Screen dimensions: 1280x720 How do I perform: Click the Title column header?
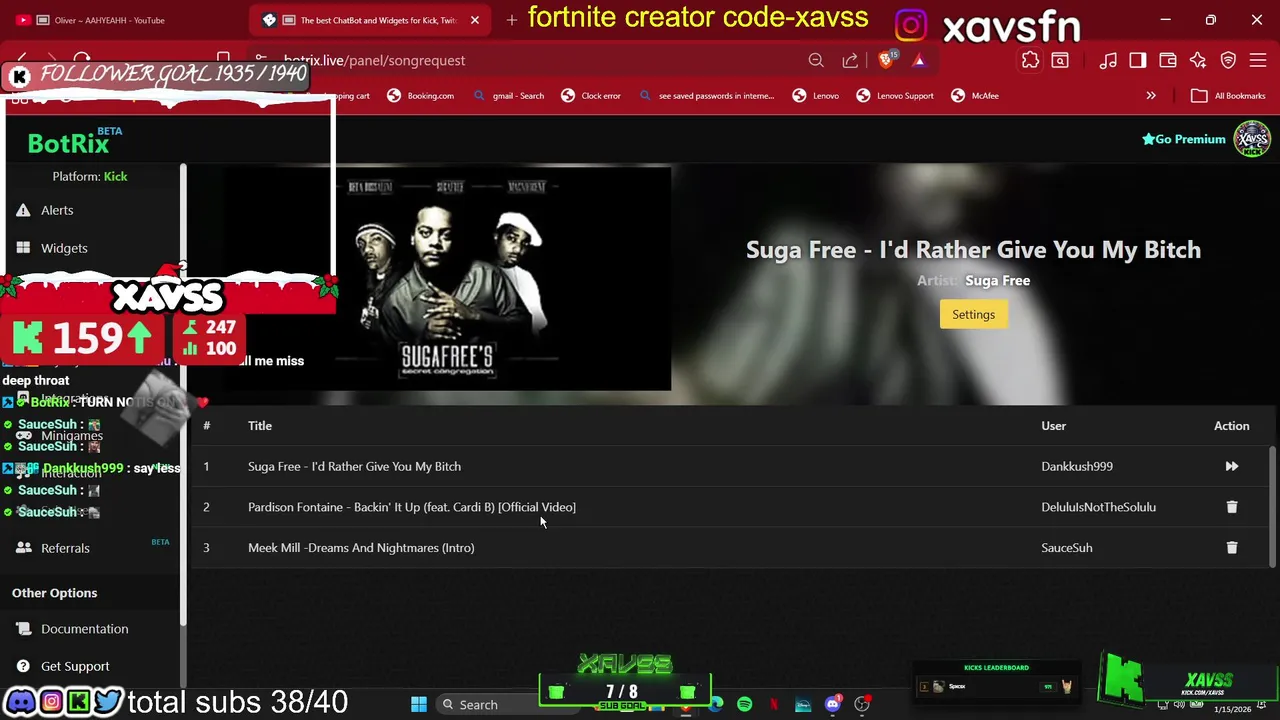point(260,426)
